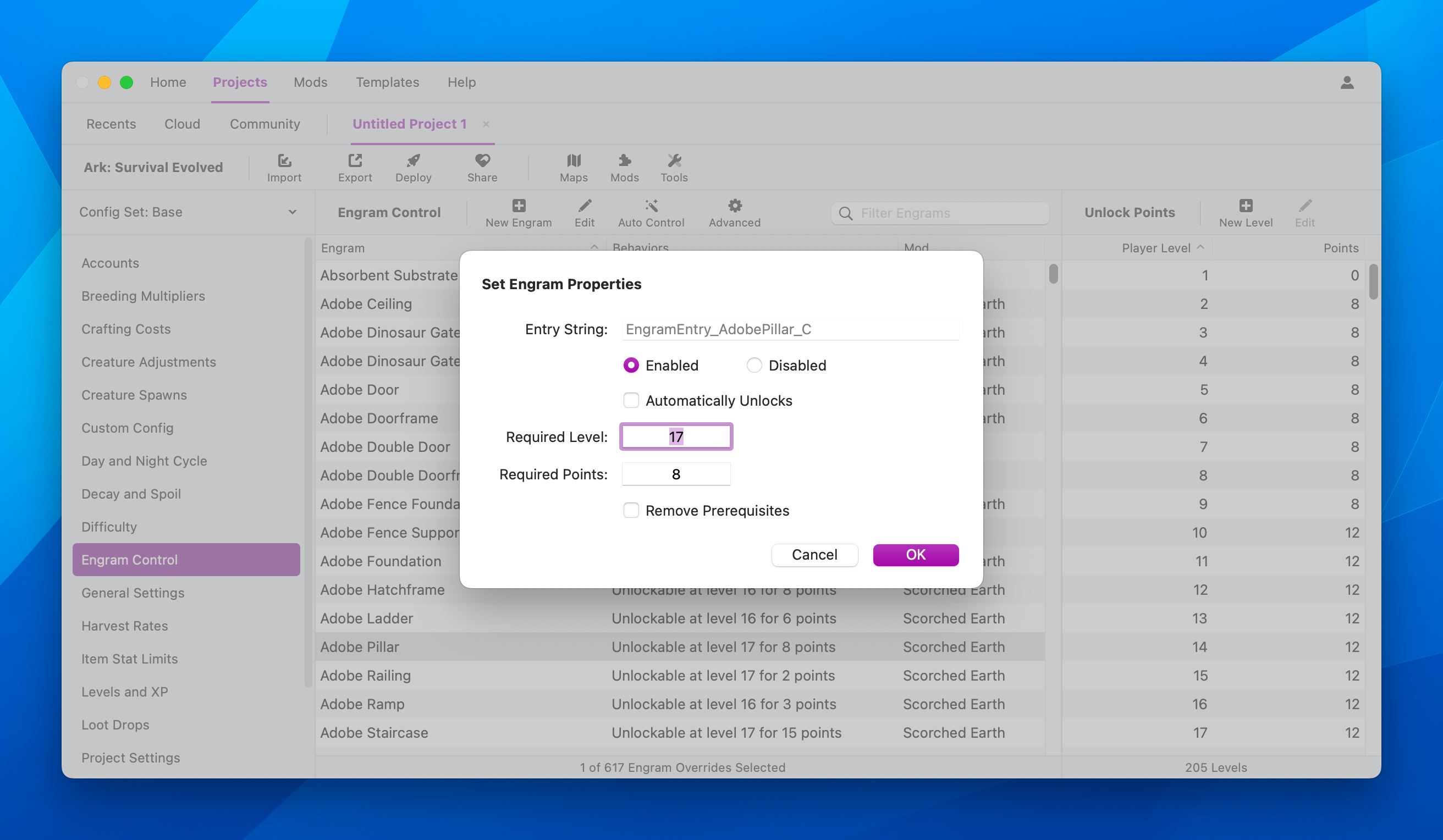Screen dimensions: 1443x840
Task: Click the OK button
Action: [915, 555]
